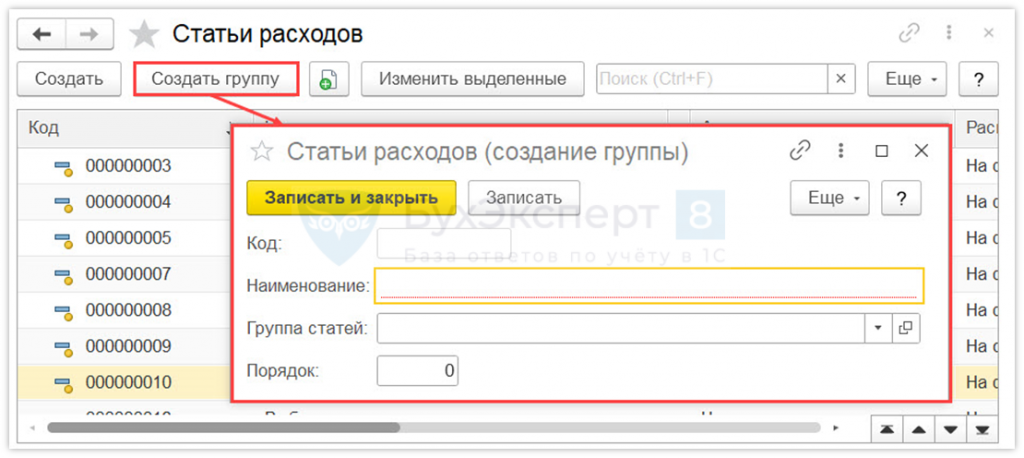Get link icon in group creation dialog

tap(799, 151)
